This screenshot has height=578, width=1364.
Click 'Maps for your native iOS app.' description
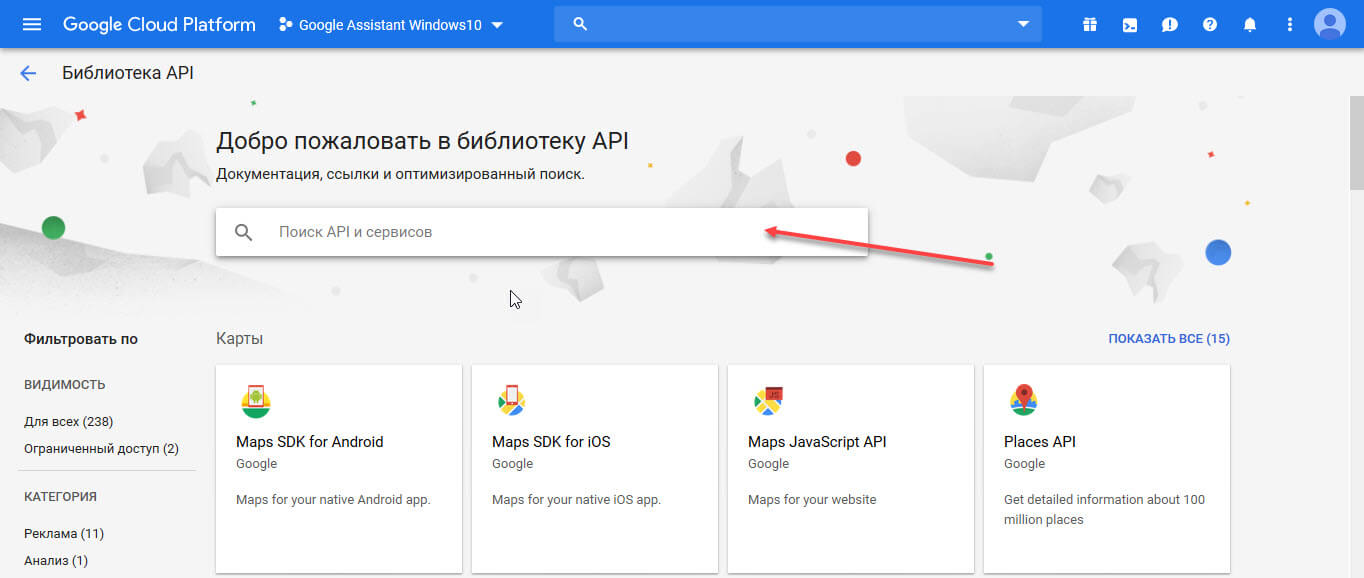pyautogui.click(x=576, y=499)
